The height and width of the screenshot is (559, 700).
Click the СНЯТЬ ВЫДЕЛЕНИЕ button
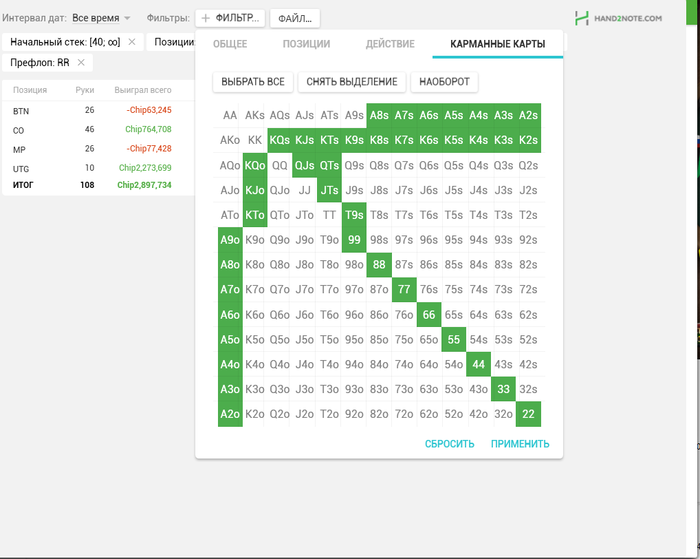click(x=352, y=82)
